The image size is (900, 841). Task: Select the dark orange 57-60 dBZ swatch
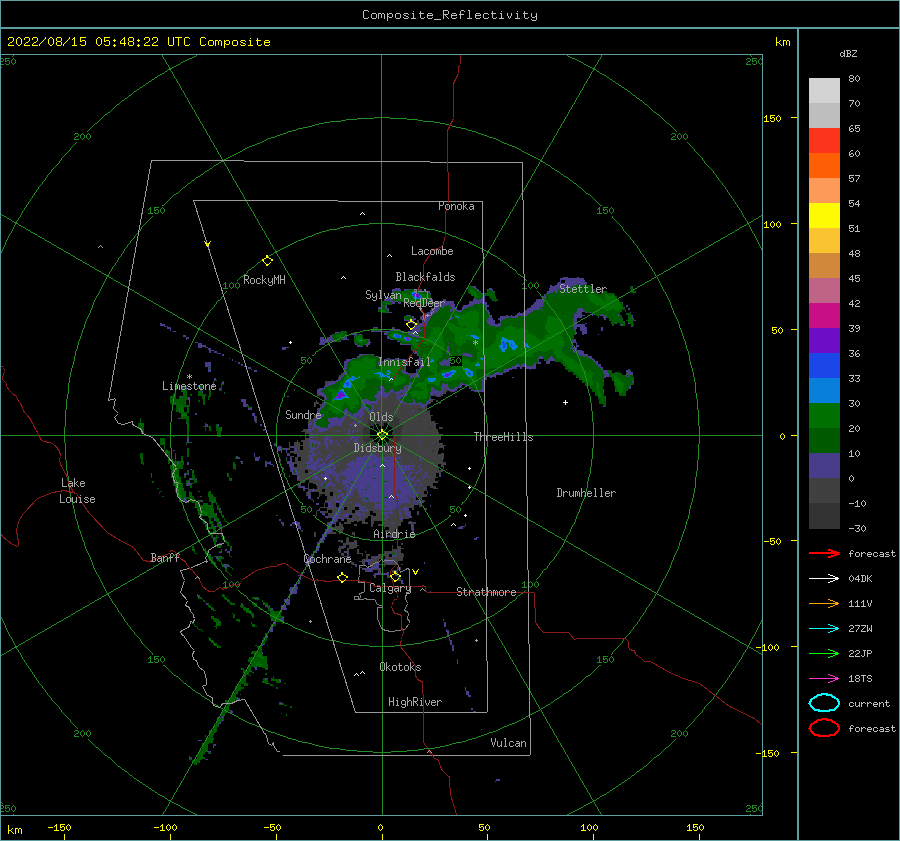tap(824, 165)
